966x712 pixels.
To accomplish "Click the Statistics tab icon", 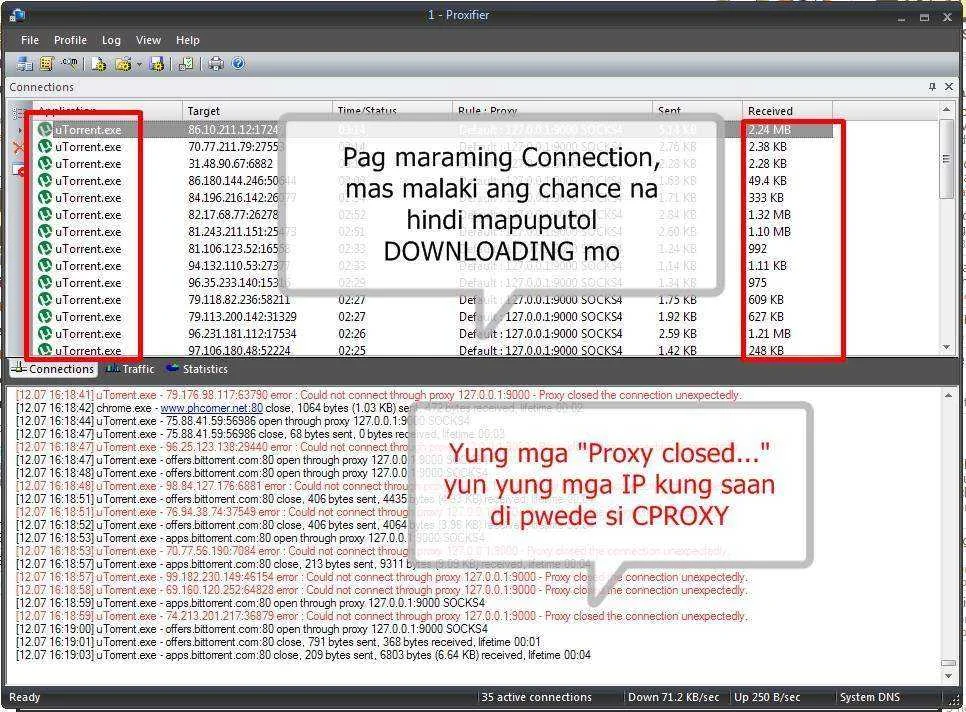I will pyautogui.click(x=172, y=368).
